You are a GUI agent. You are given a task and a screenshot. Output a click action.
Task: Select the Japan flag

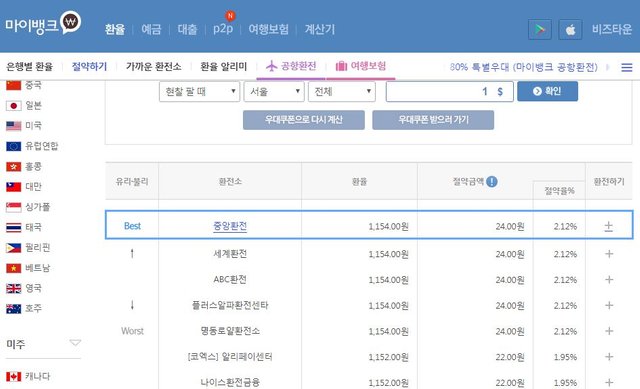(13, 106)
